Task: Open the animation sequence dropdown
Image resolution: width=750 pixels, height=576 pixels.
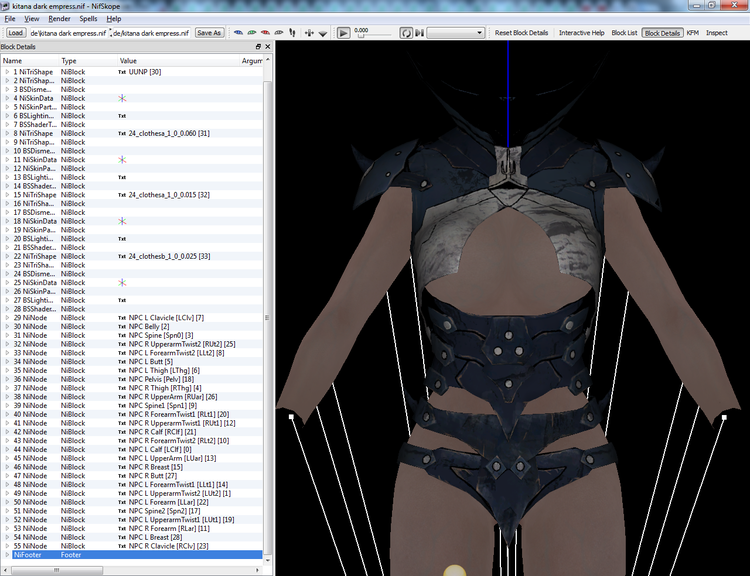Action: click(x=455, y=33)
